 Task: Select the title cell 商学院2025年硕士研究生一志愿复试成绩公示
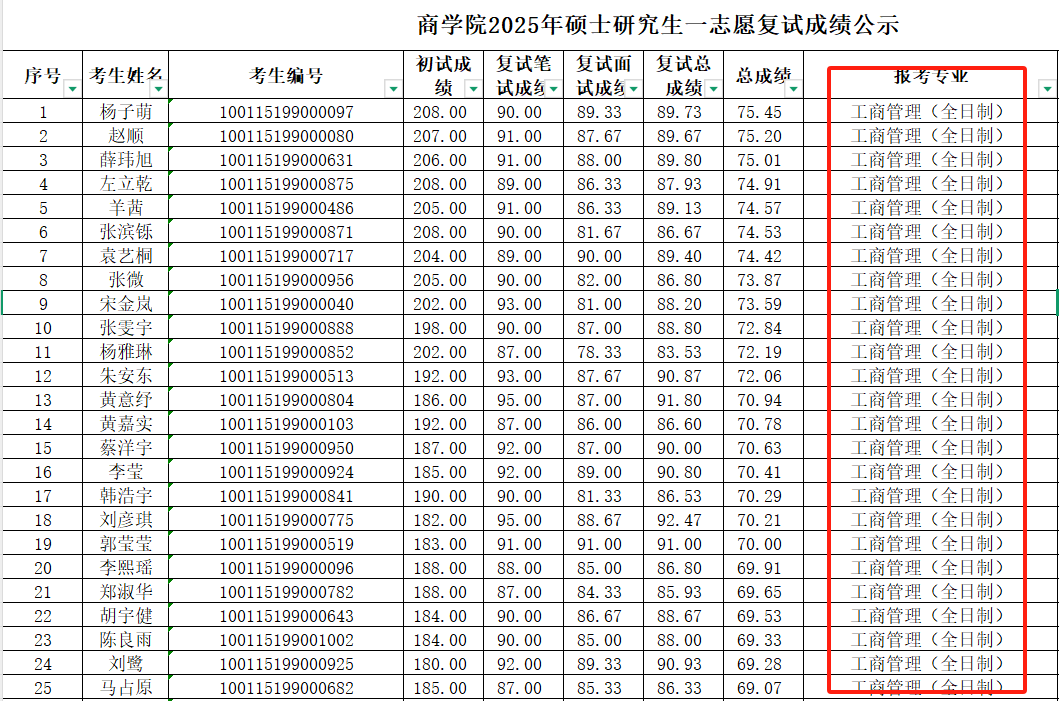click(x=658, y=25)
